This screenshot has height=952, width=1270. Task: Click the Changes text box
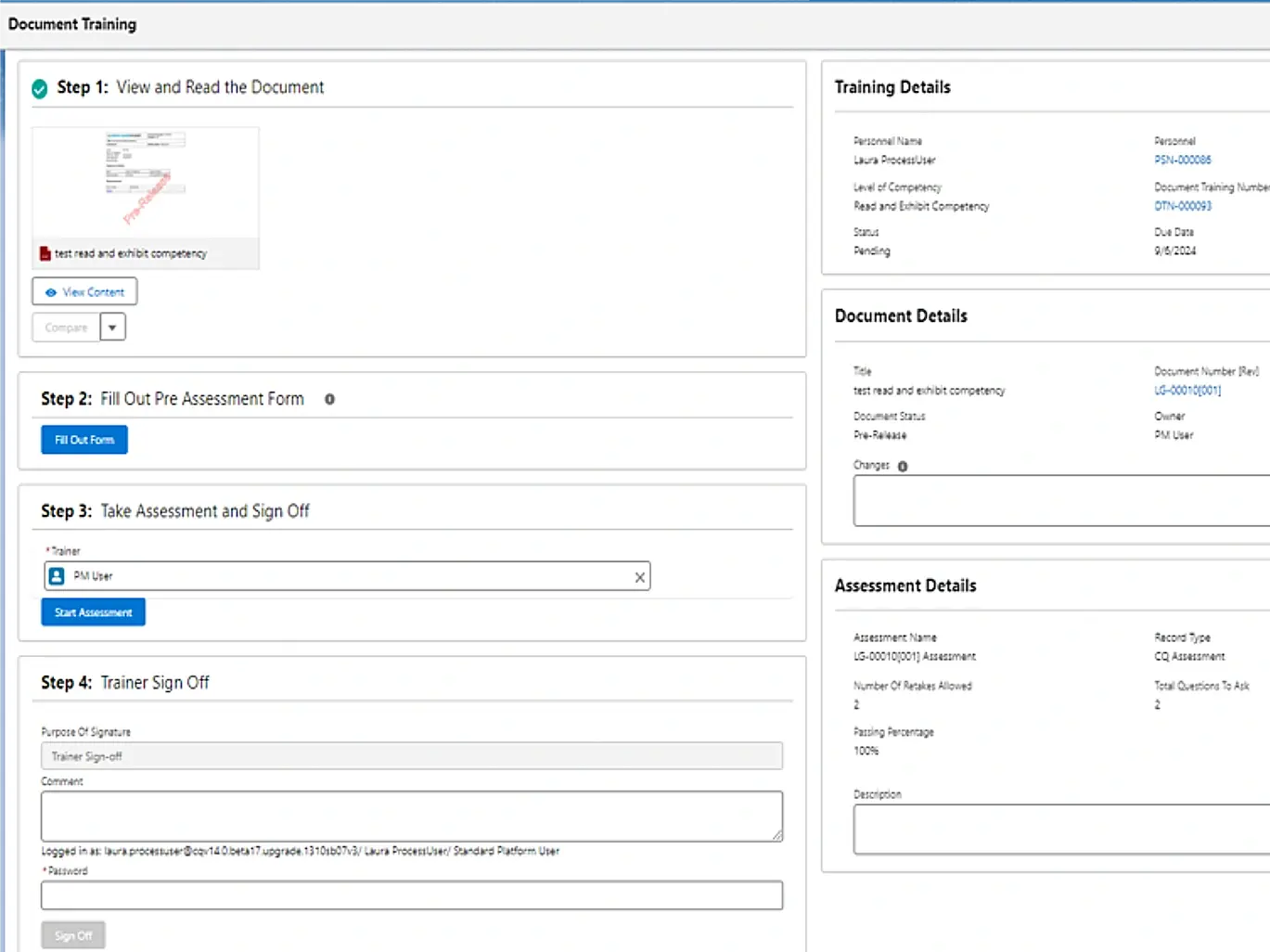click(1061, 501)
